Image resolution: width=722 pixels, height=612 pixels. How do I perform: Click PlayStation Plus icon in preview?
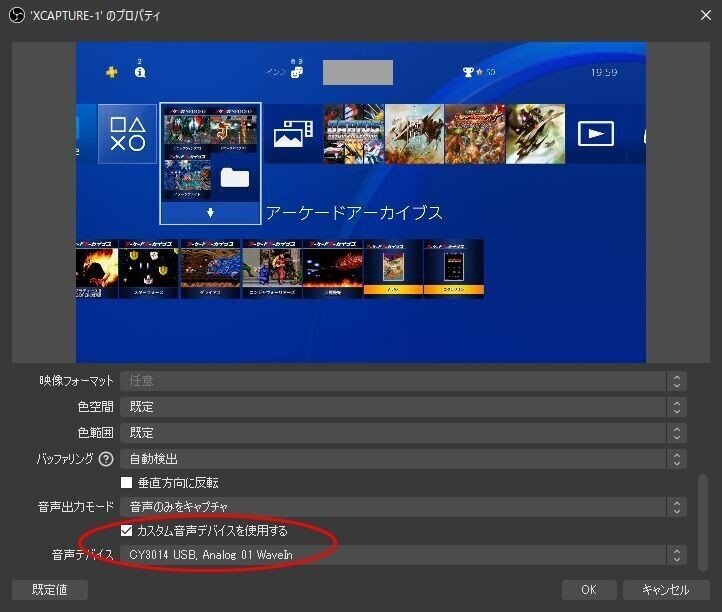(111, 72)
